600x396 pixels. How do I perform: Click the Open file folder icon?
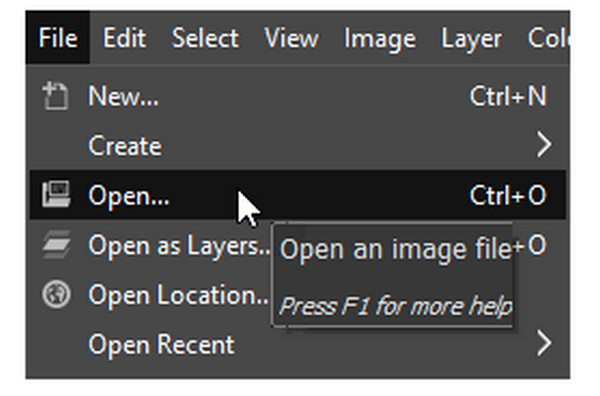click(56, 194)
